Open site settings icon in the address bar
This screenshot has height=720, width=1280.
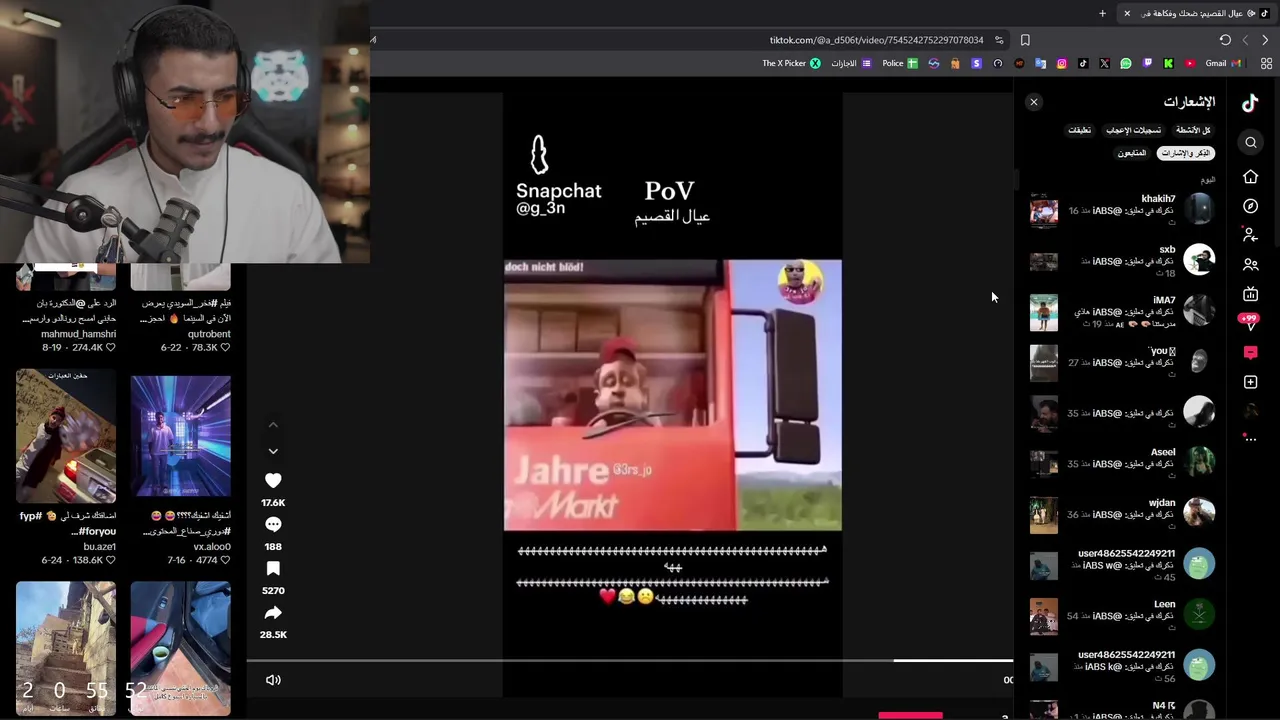coord(998,40)
